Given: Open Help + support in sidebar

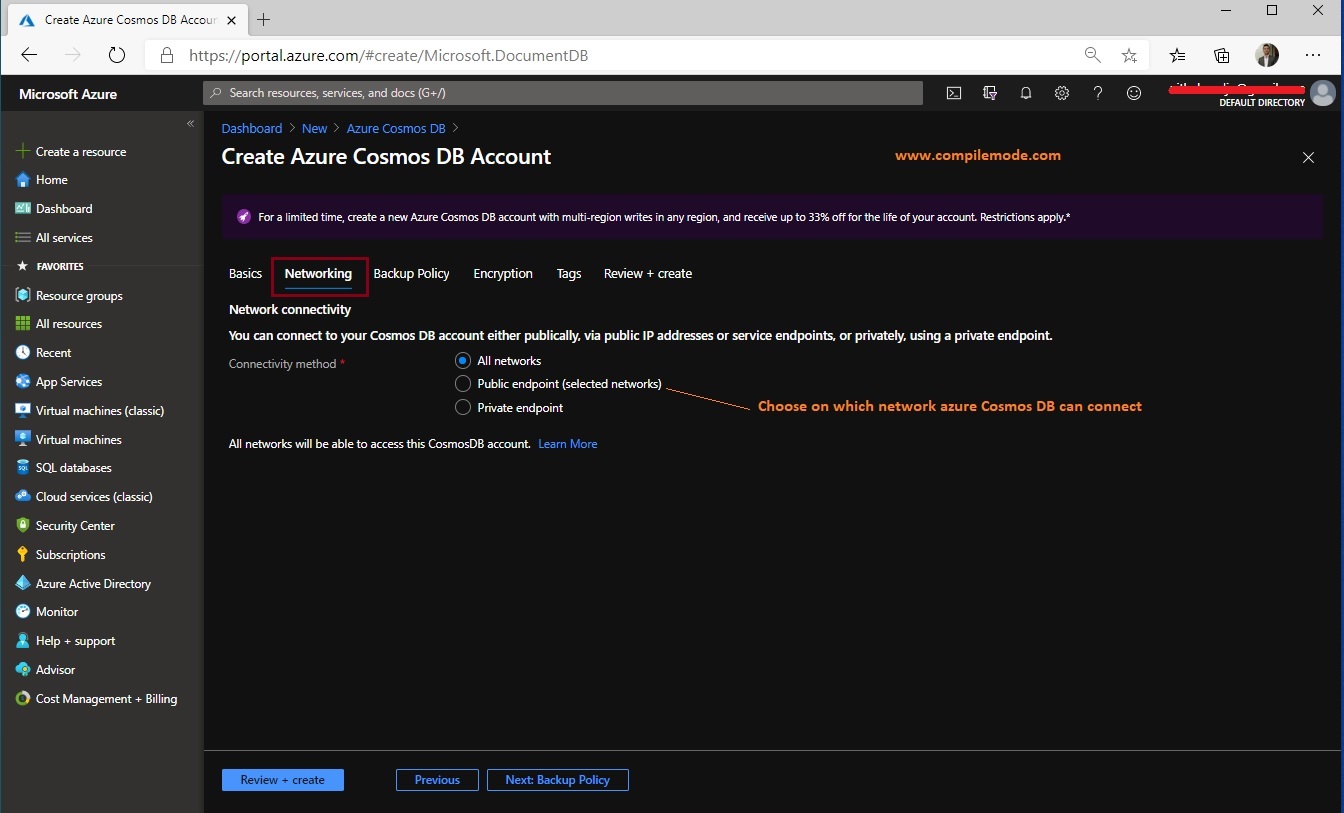Looking at the screenshot, I should tap(75, 641).
